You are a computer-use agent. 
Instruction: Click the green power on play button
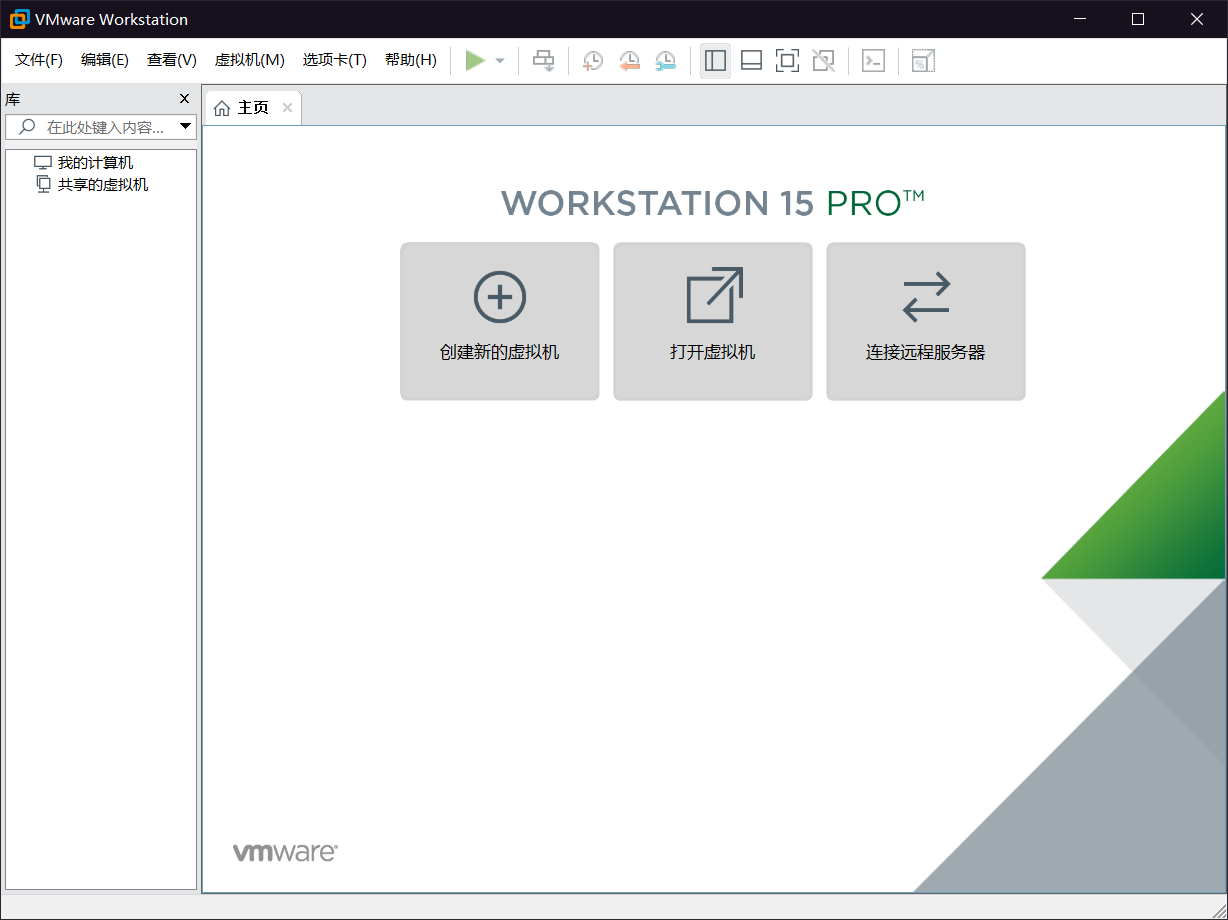tap(475, 61)
